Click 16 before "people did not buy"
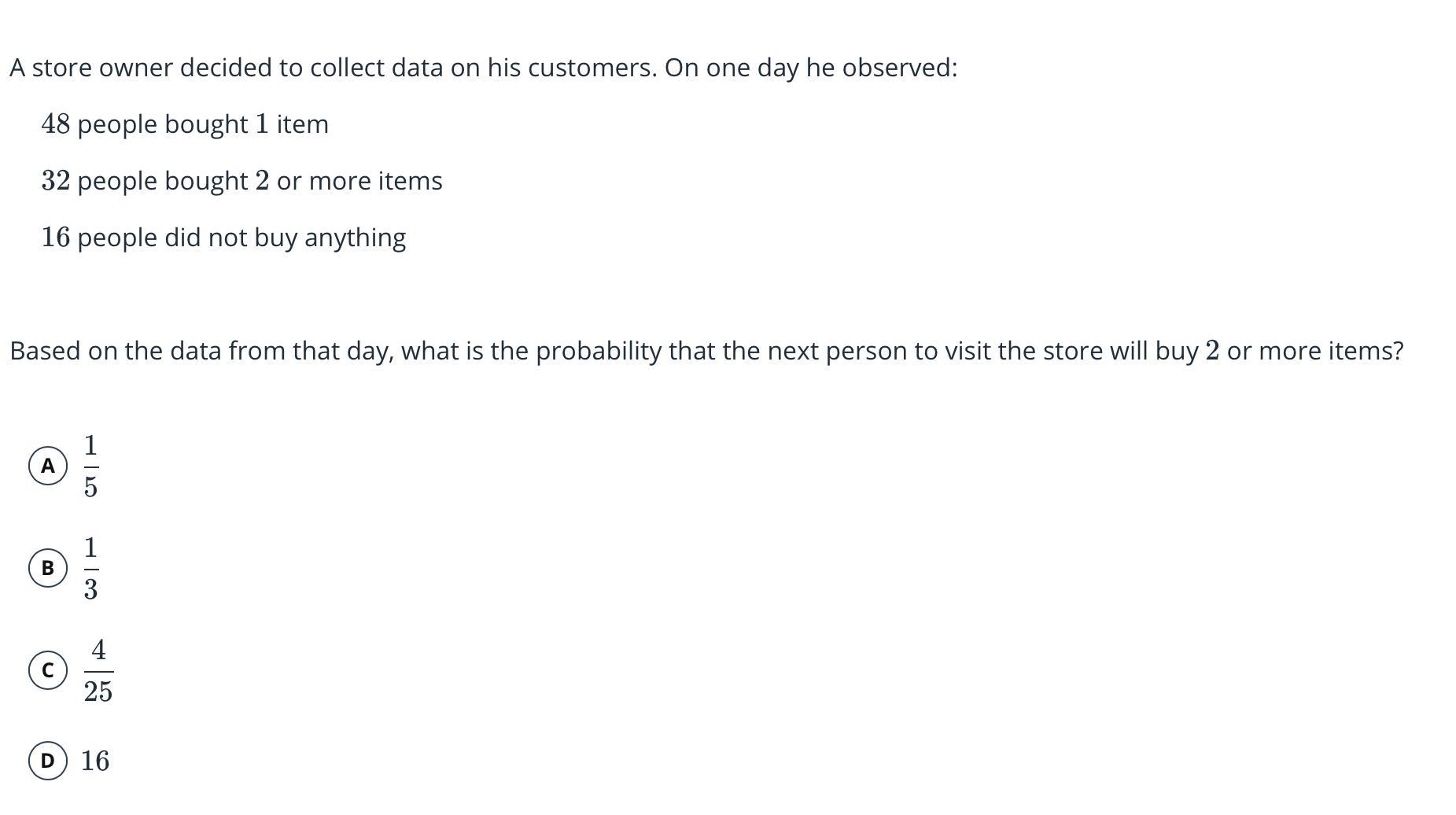1456x815 pixels. click(56, 238)
